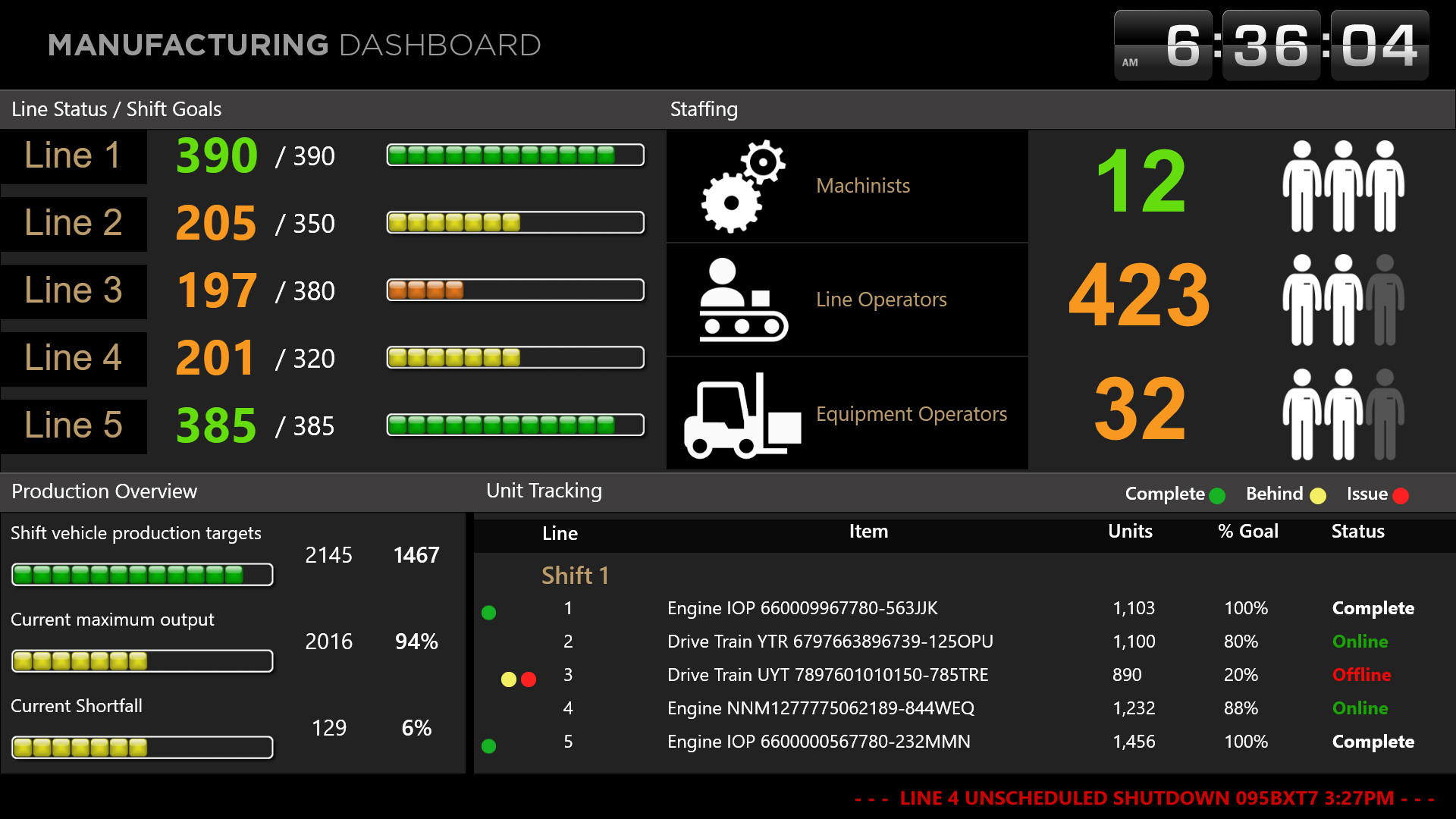Click the Equipment Operators forklift icon

click(742, 416)
